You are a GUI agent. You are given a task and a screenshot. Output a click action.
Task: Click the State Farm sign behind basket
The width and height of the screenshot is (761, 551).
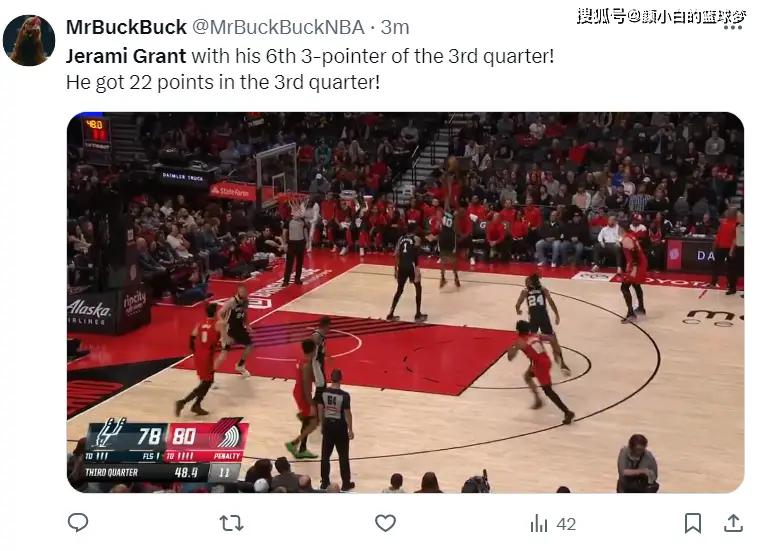coord(233,192)
